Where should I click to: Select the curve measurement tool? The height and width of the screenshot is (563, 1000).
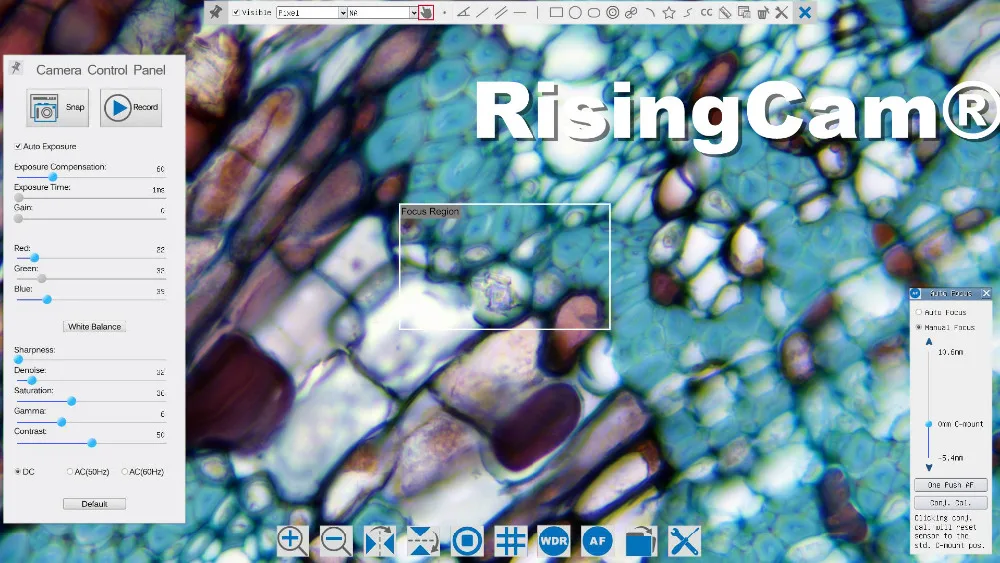tap(688, 12)
